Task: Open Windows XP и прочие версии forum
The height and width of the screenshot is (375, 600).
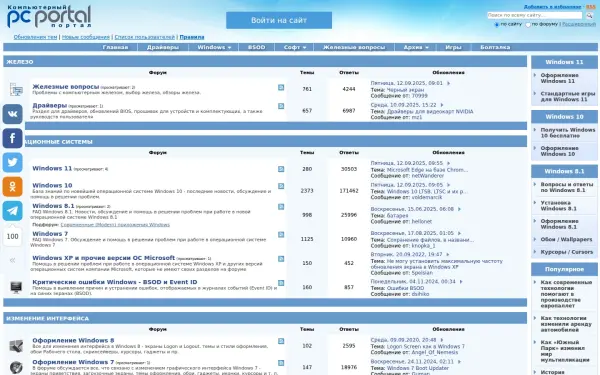Action: [103, 258]
